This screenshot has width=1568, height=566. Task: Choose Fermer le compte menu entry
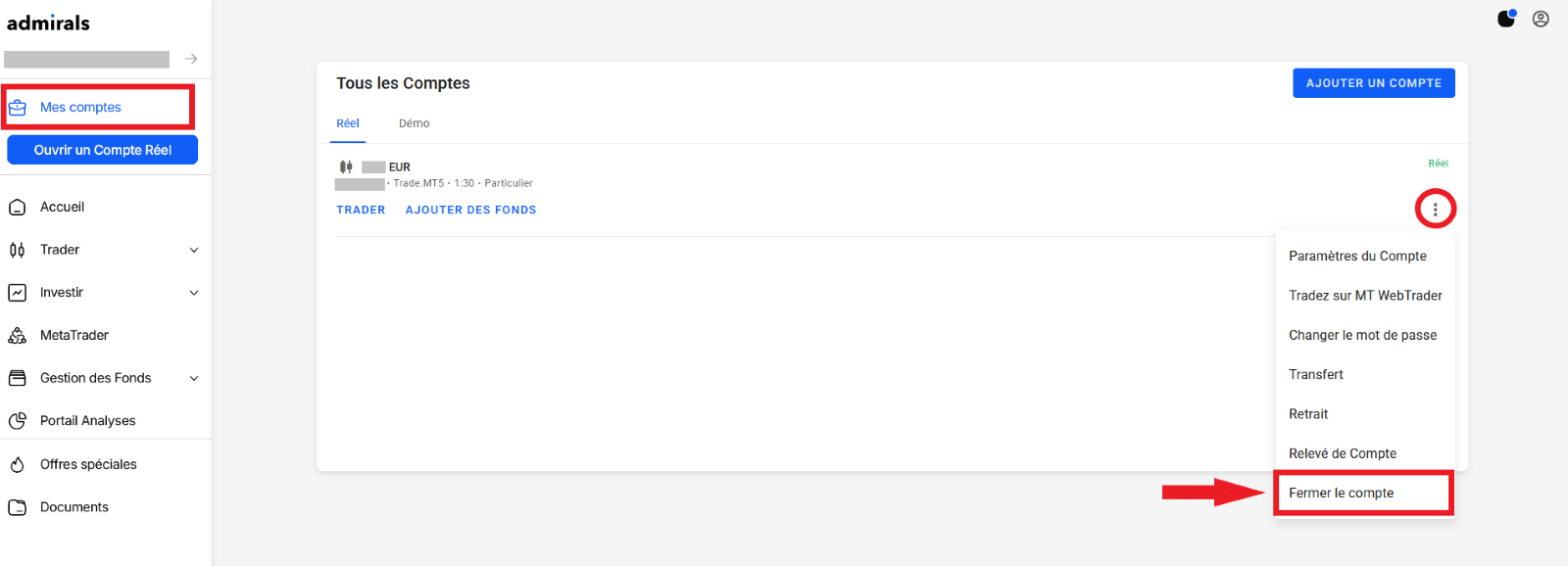click(1341, 493)
